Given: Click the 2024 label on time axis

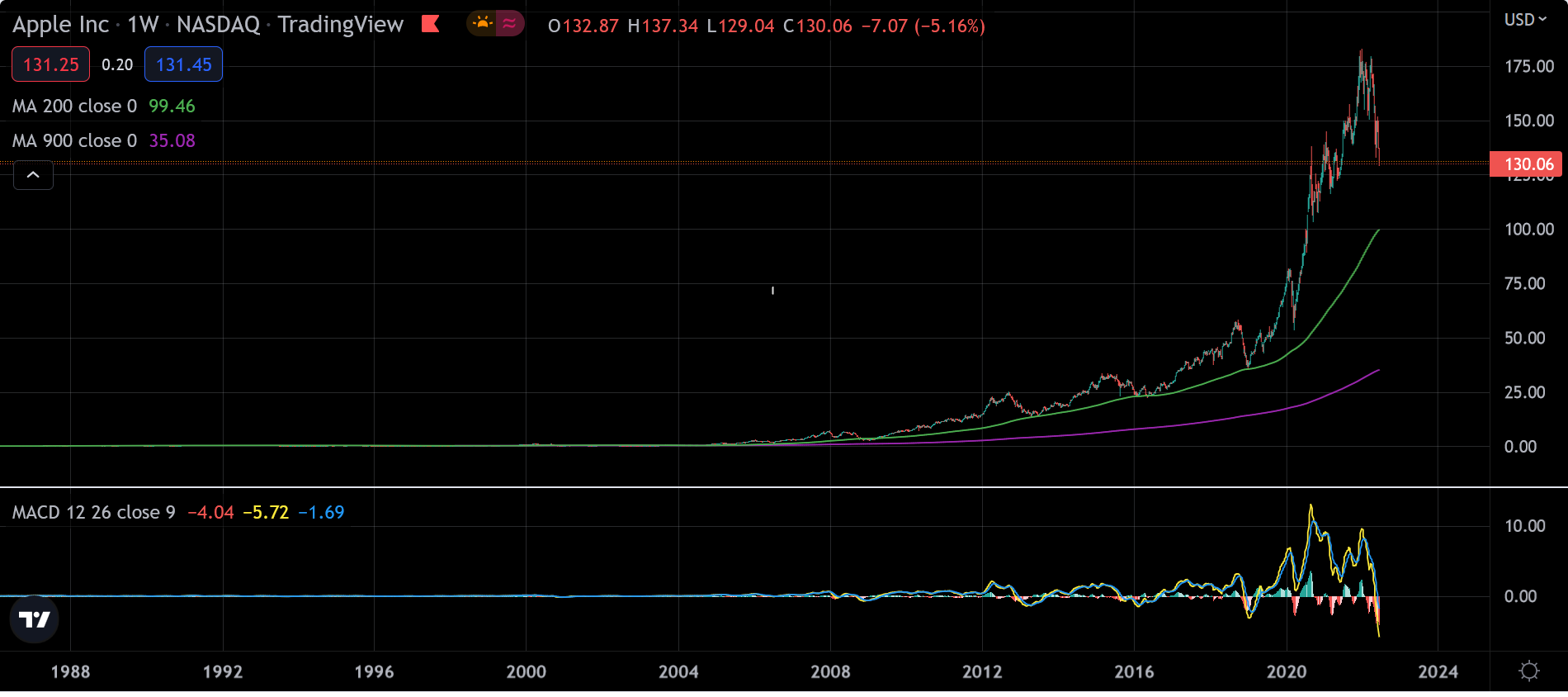Looking at the screenshot, I should [1438, 671].
